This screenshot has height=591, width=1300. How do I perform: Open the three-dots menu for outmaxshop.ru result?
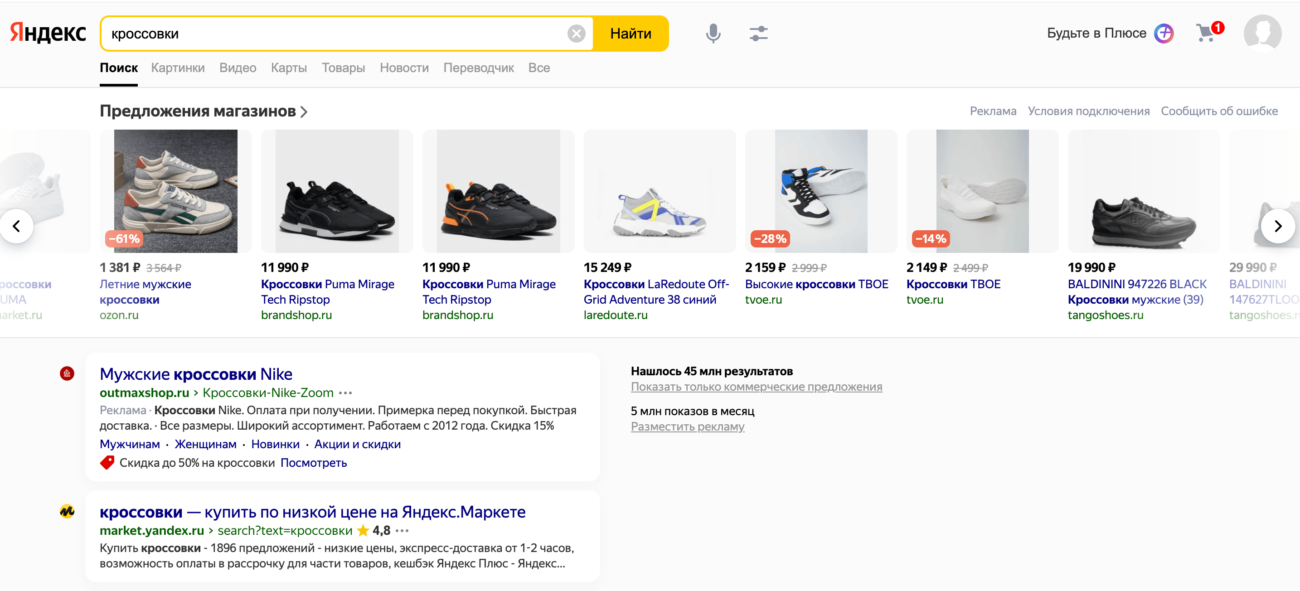click(346, 393)
